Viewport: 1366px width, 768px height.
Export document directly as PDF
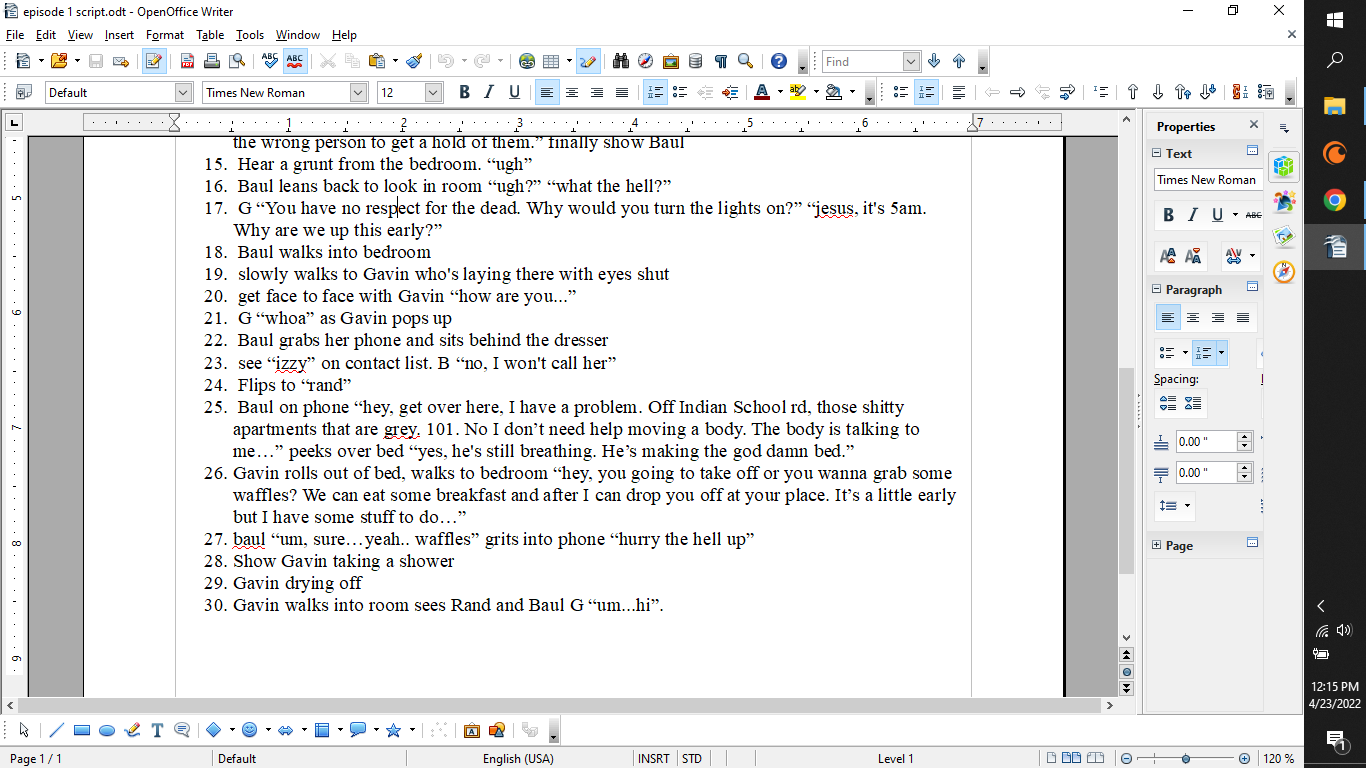coord(187,61)
